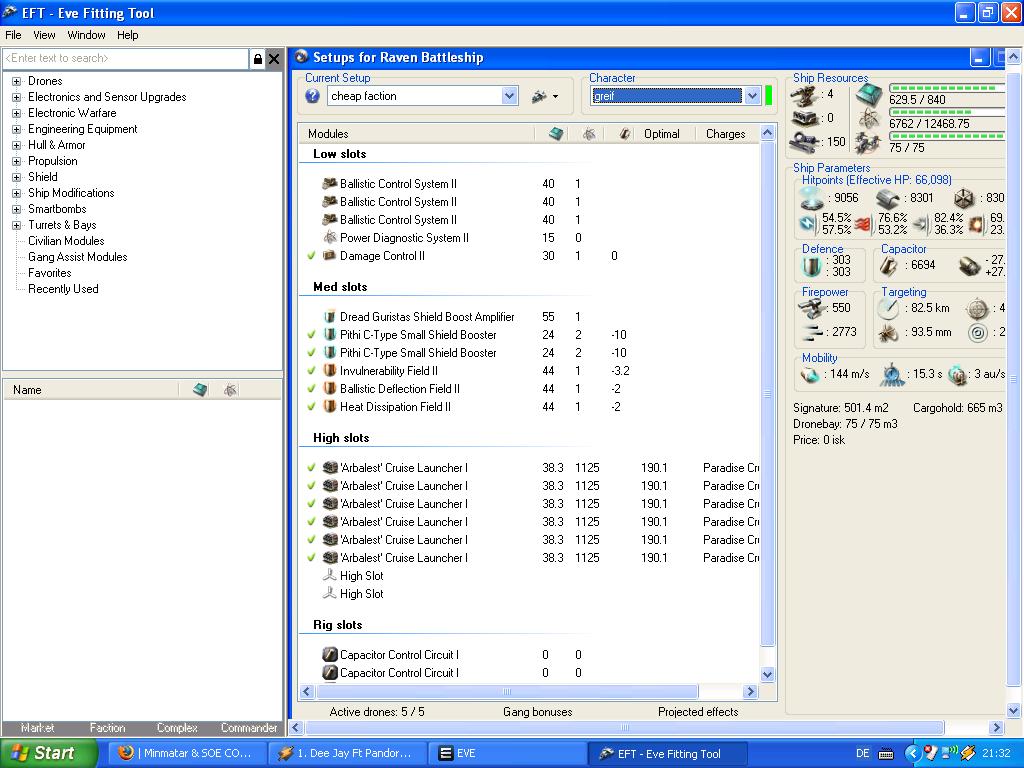This screenshot has height=768, width=1024.
Task: Click the search lock icon
Action: tap(257, 59)
